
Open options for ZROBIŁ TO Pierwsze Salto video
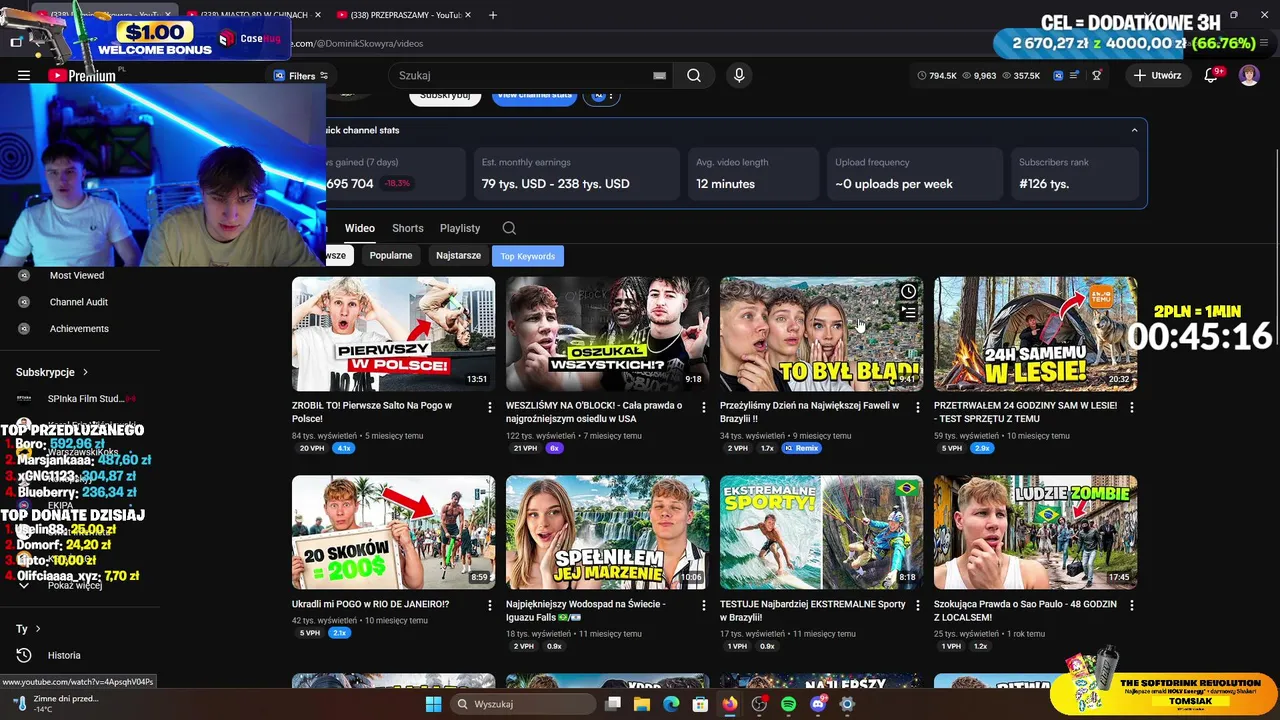(489, 407)
